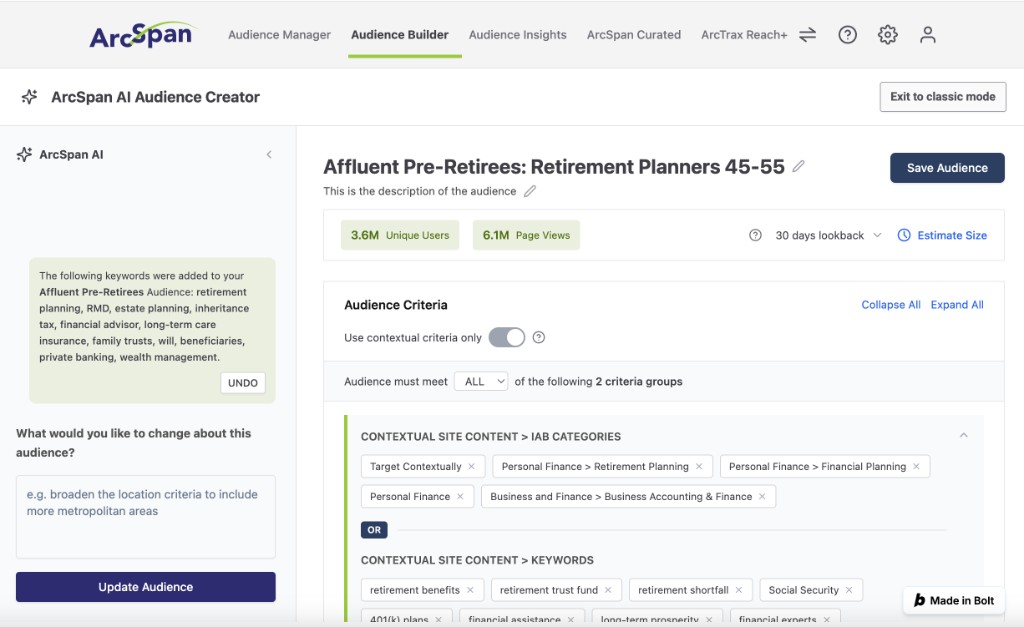The width and height of the screenshot is (1024, 627).
Task: Click the Save Audience button
Action: click(946, 167)
